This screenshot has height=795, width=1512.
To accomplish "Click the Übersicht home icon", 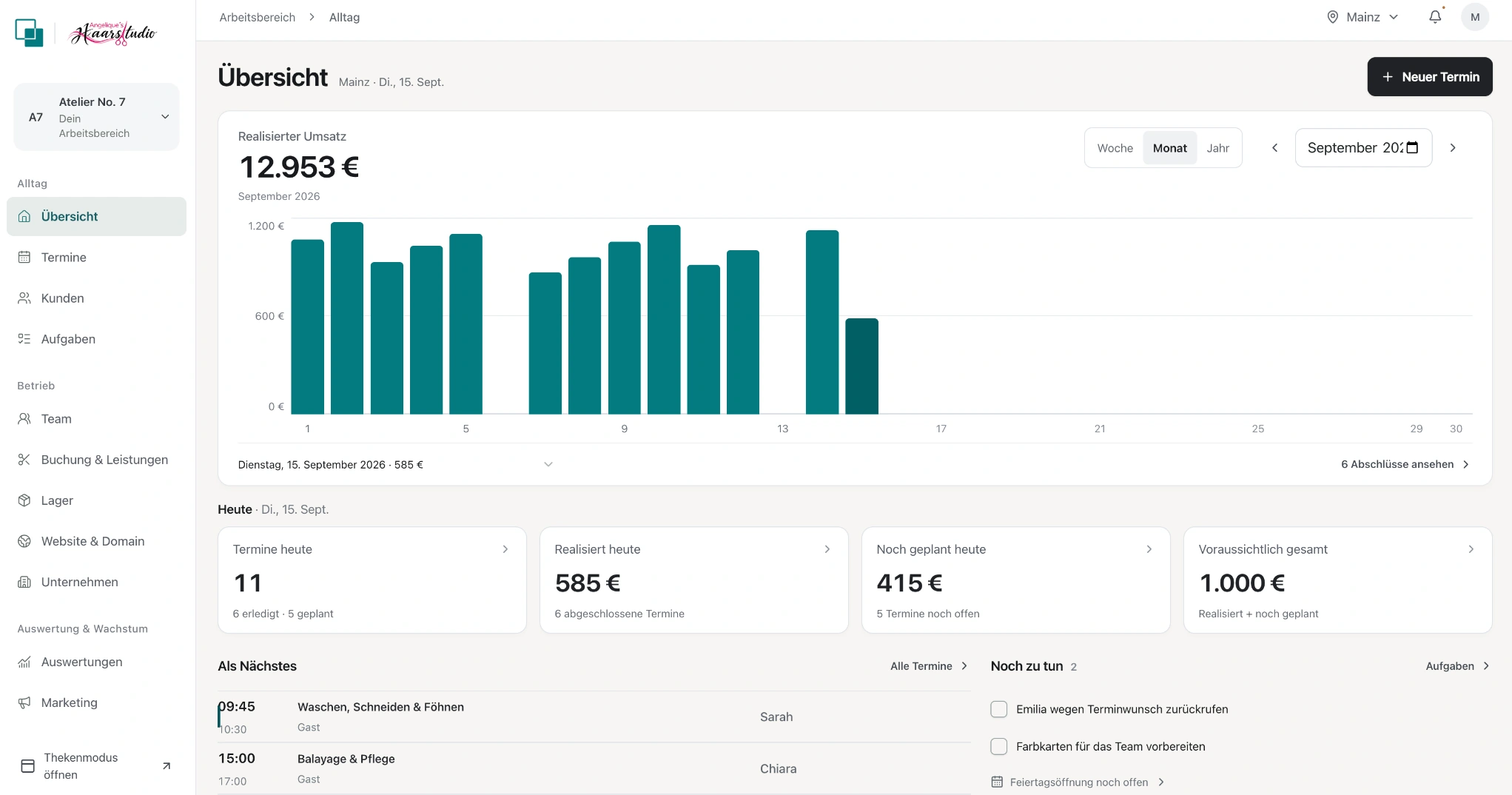I will (24, 216).
